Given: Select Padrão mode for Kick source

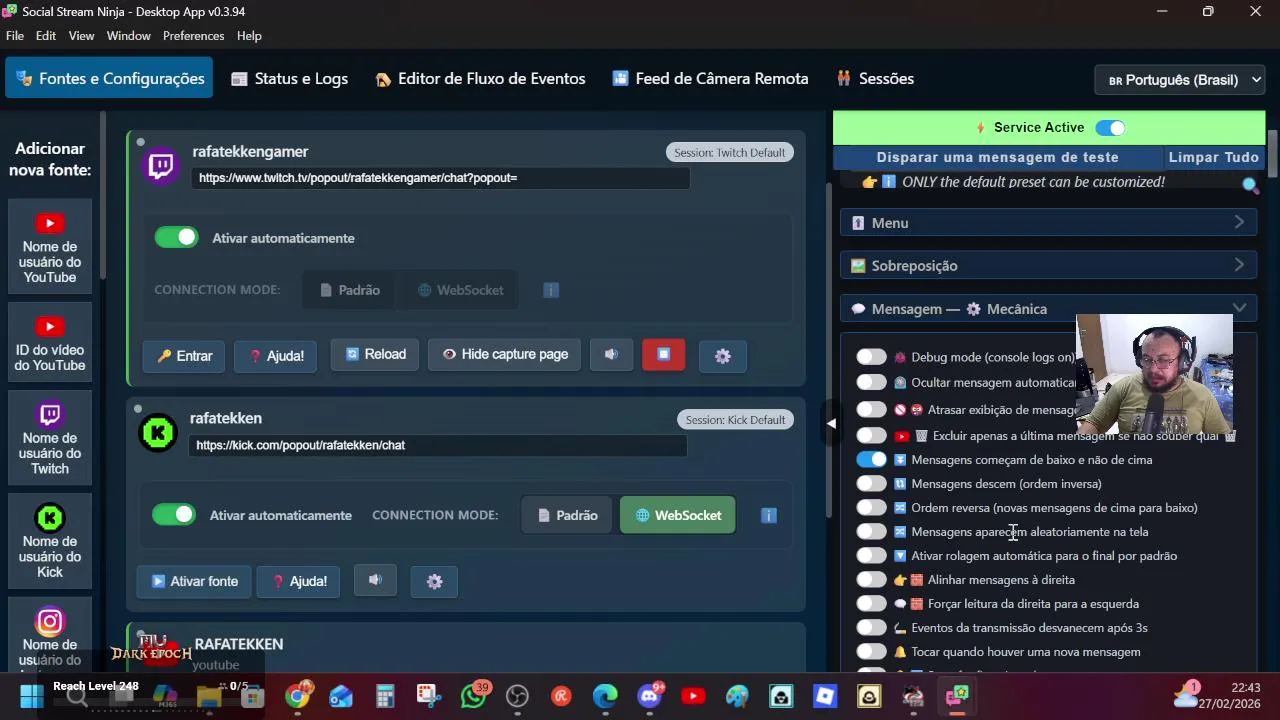Looking at the screenshot, I should point(567,515).
